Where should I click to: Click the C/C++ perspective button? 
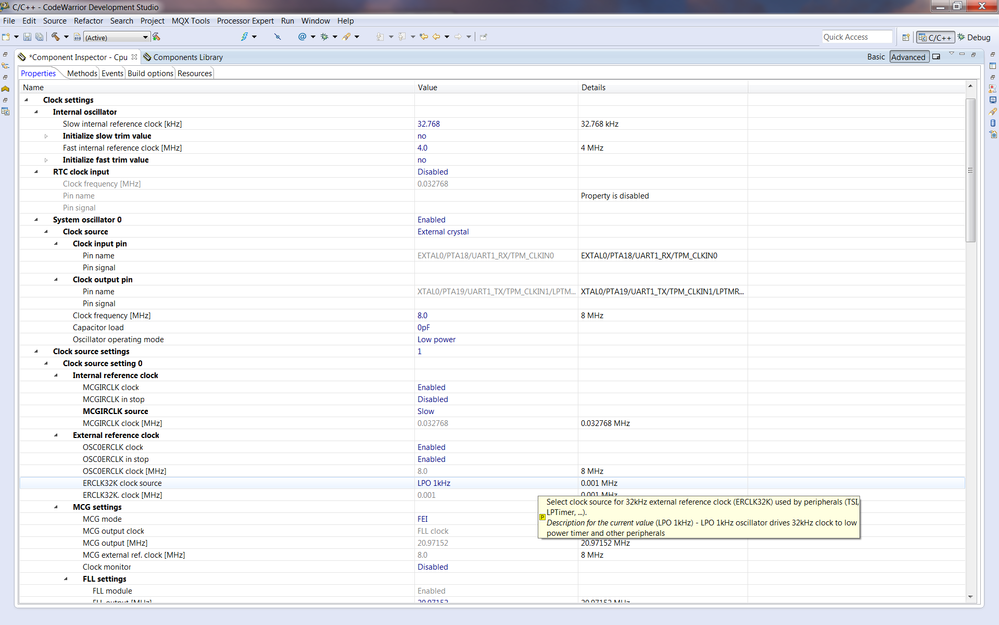pyautogui.click(x=935, y=38)
